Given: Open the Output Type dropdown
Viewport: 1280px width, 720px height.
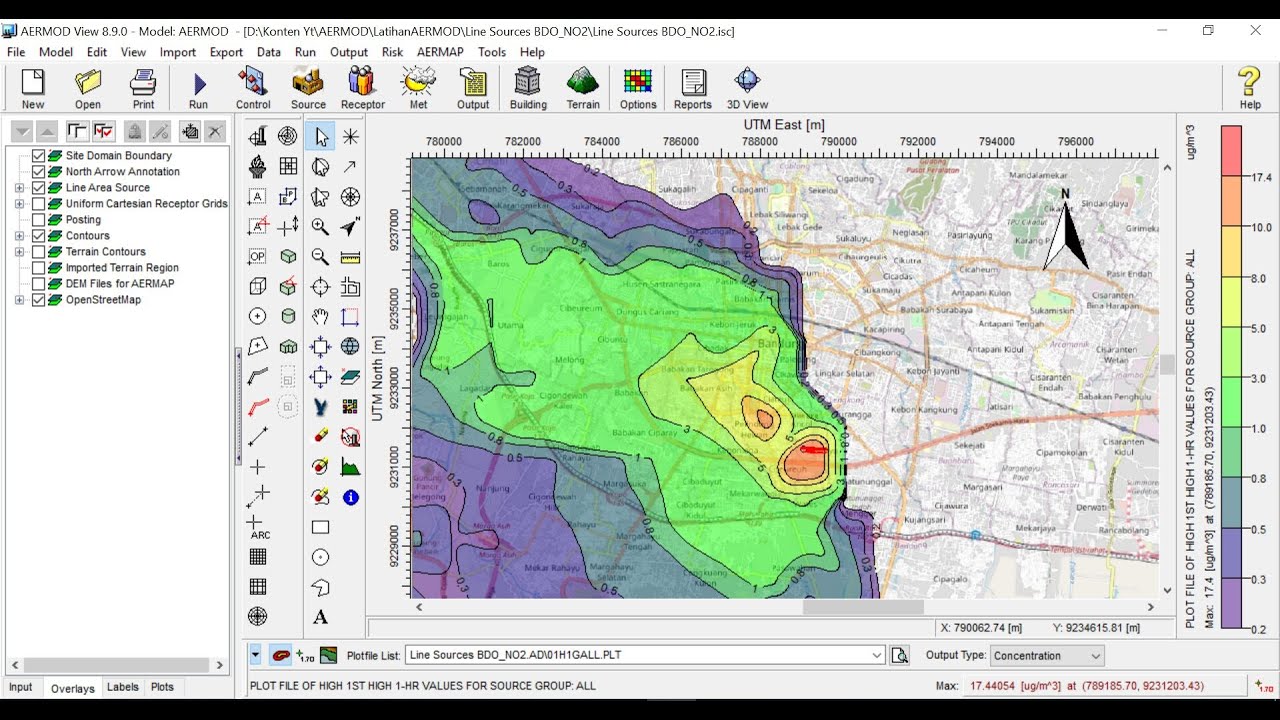Looking at the screenshot, I should pyautogui.click(x=1096, y=656).
